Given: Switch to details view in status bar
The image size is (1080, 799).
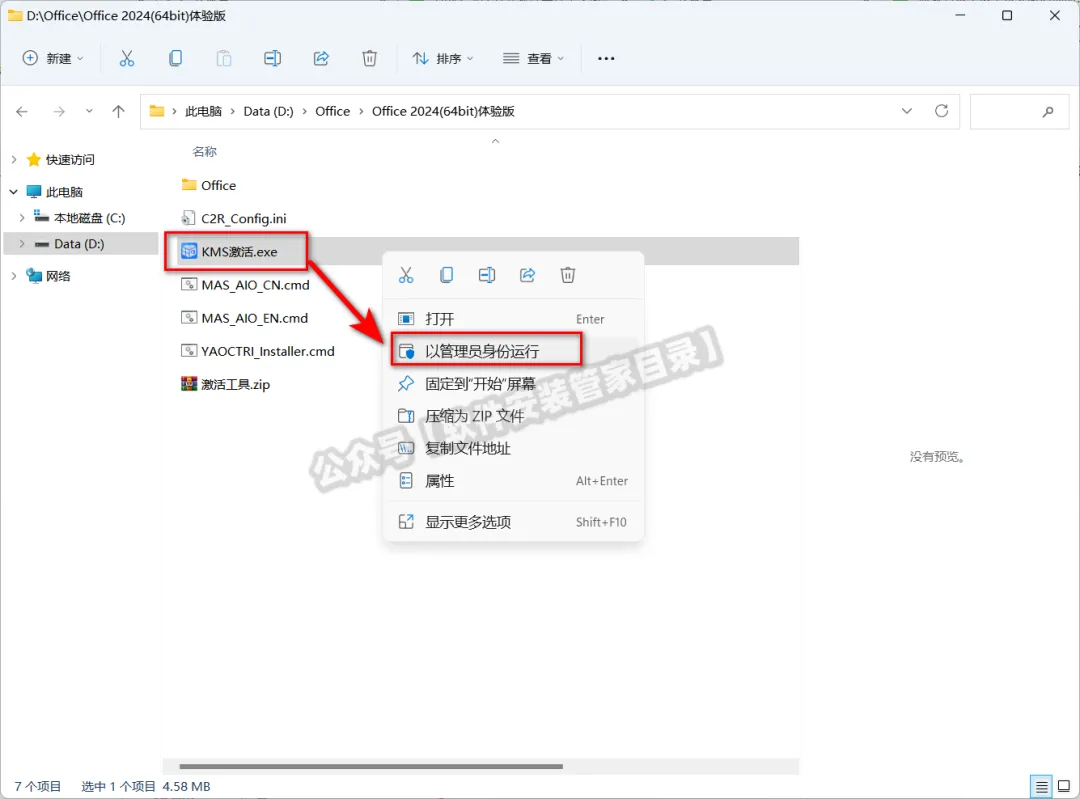Looking at the screenshot, I should 1041,786.
